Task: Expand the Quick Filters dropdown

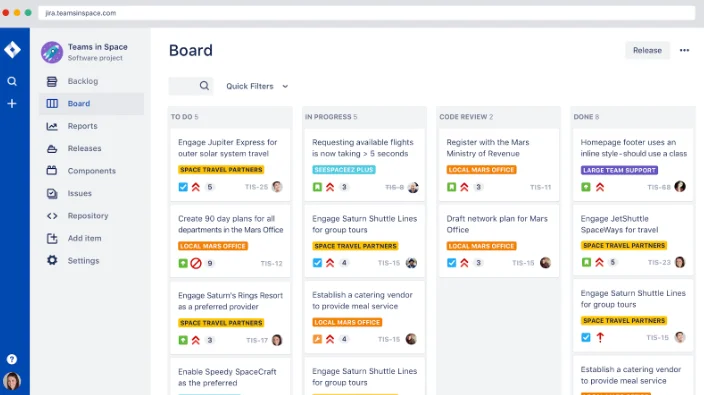Action: (257, 86)
